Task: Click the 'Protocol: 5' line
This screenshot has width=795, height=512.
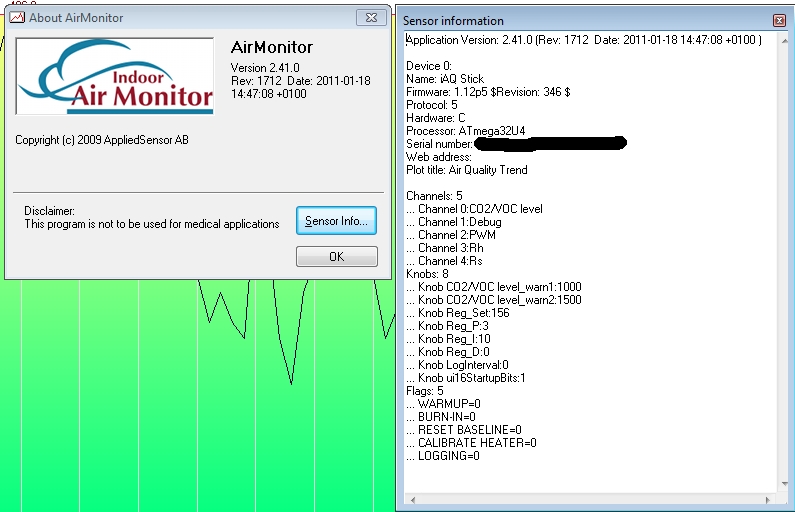Action: coord(431,105)
